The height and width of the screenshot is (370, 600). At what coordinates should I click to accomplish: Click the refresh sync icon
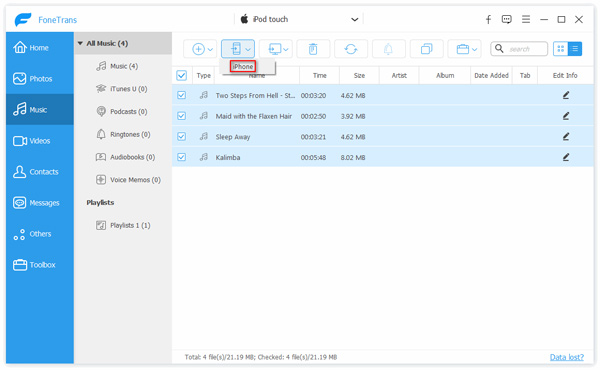(x=351, y=49)
